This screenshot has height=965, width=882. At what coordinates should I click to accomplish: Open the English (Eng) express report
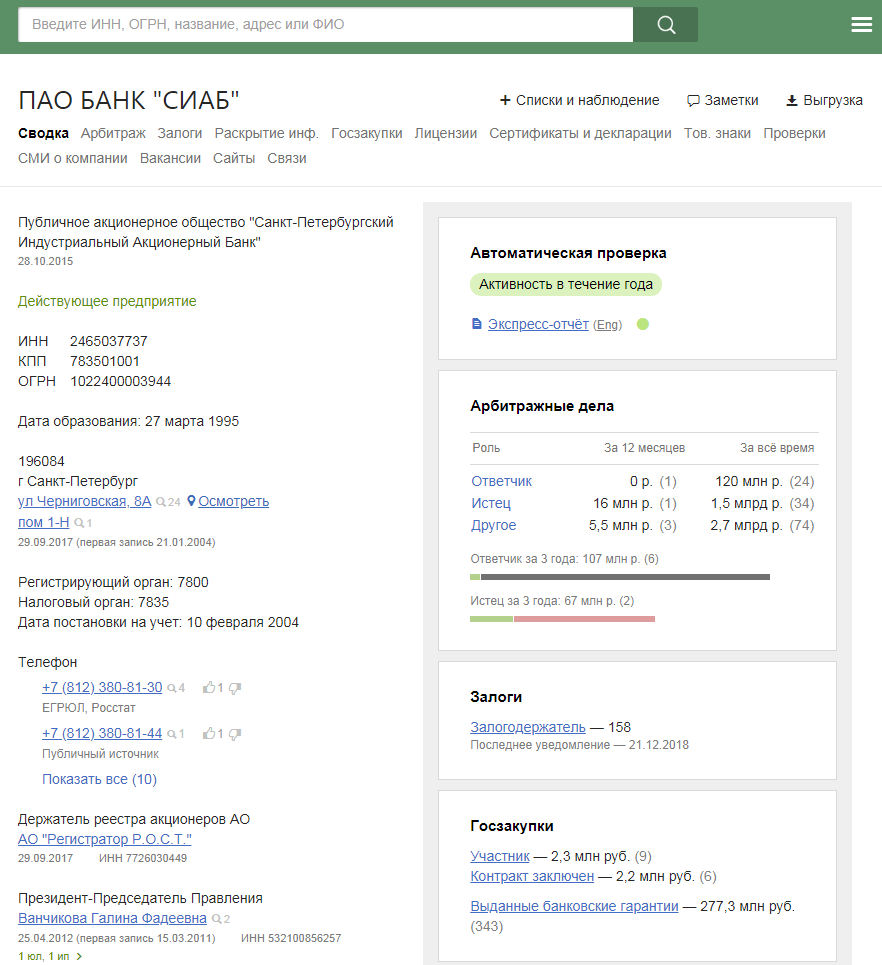(607, 325)
